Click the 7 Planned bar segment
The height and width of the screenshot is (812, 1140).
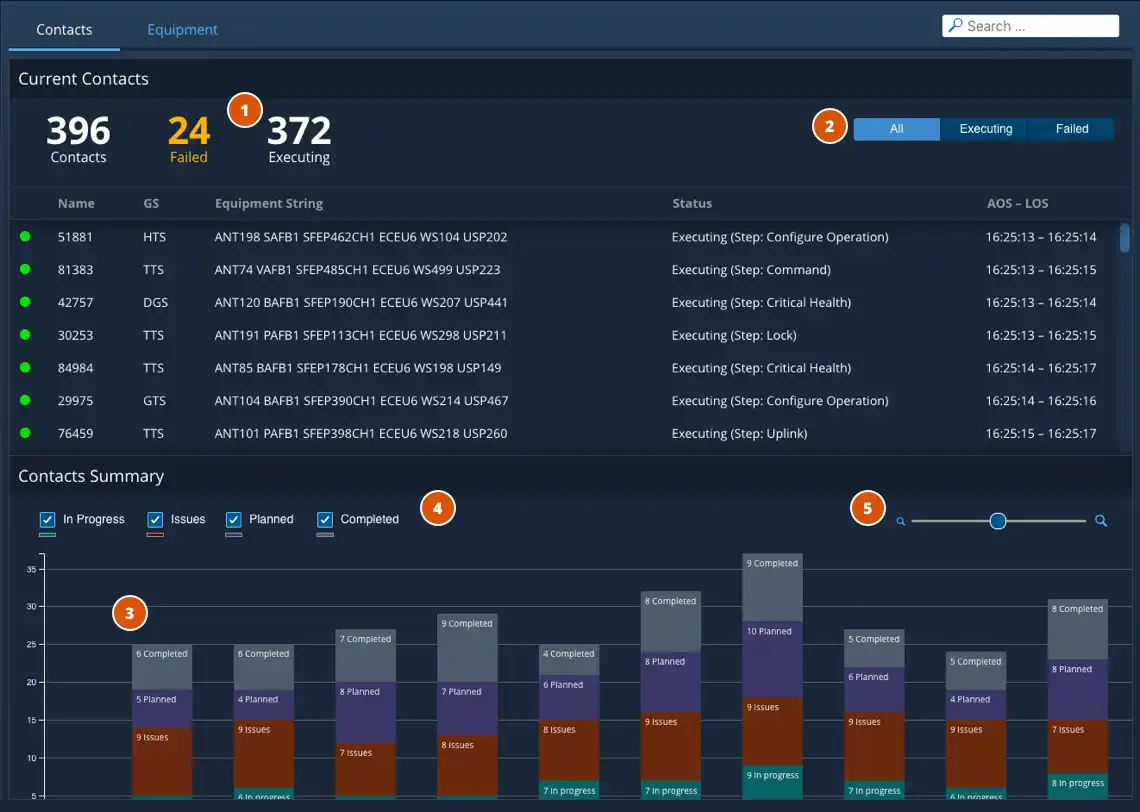pos(467,709)
